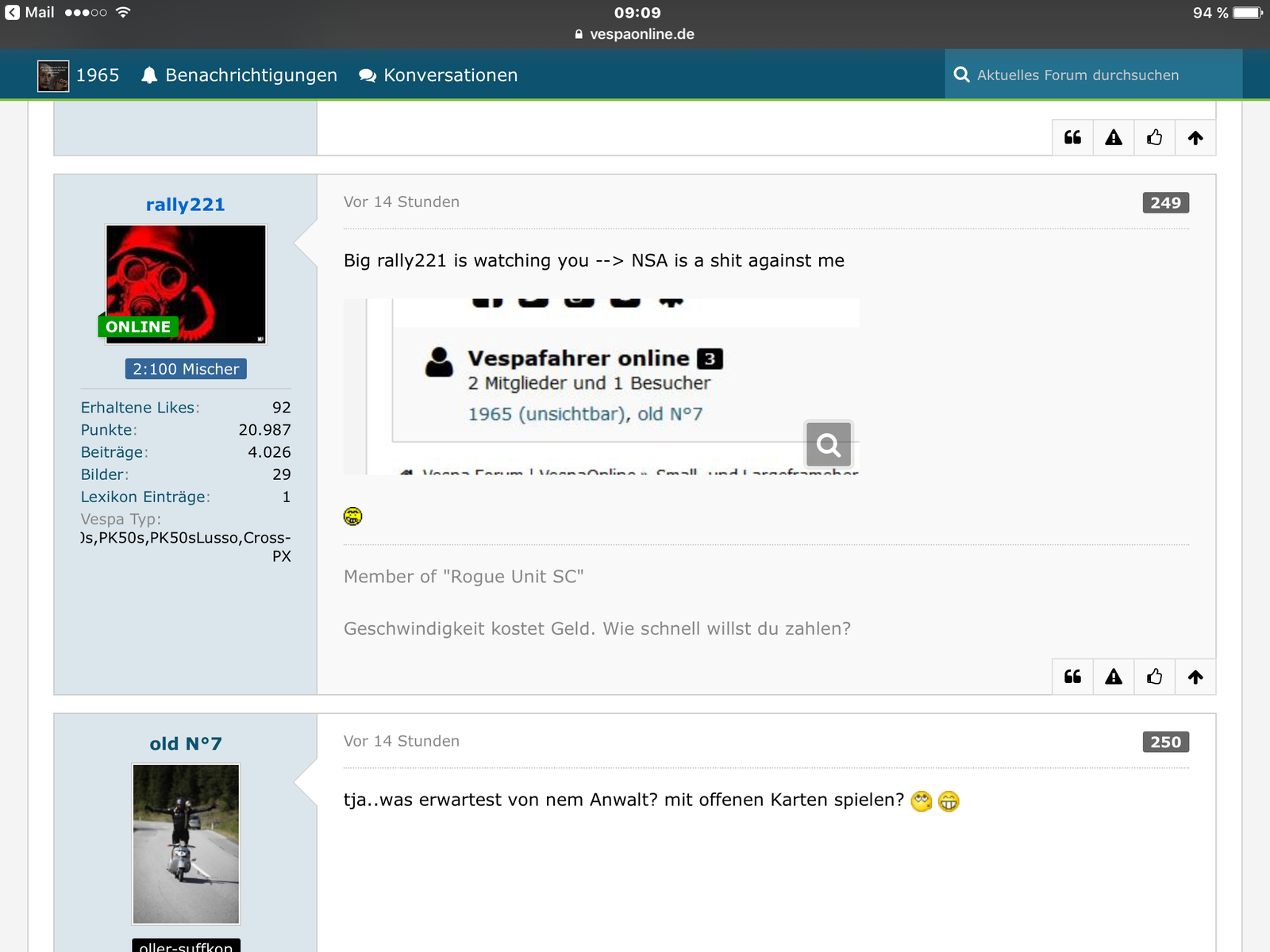Click the quote icon in rally221's post footer
The image size is (1270, 952).
click(1072, 677)
